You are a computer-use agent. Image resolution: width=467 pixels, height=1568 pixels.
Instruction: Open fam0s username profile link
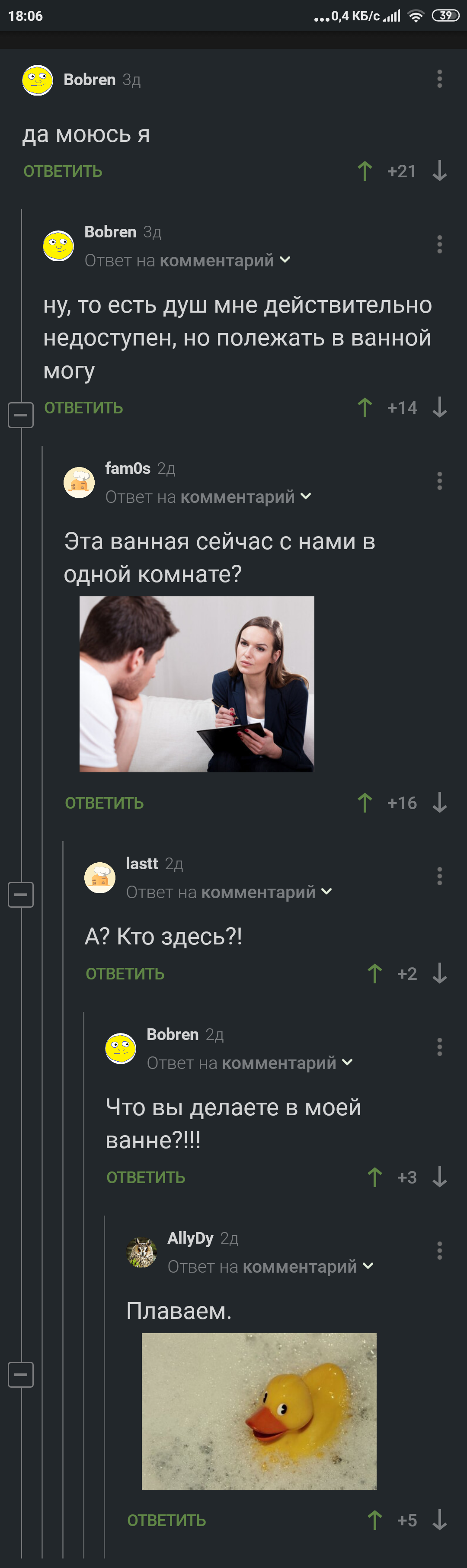click(x=128, y=468)
